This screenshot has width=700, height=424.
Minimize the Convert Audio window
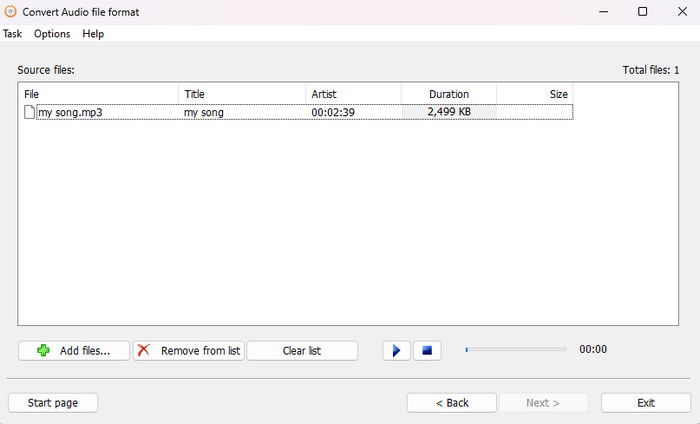(x=604, y=12)
